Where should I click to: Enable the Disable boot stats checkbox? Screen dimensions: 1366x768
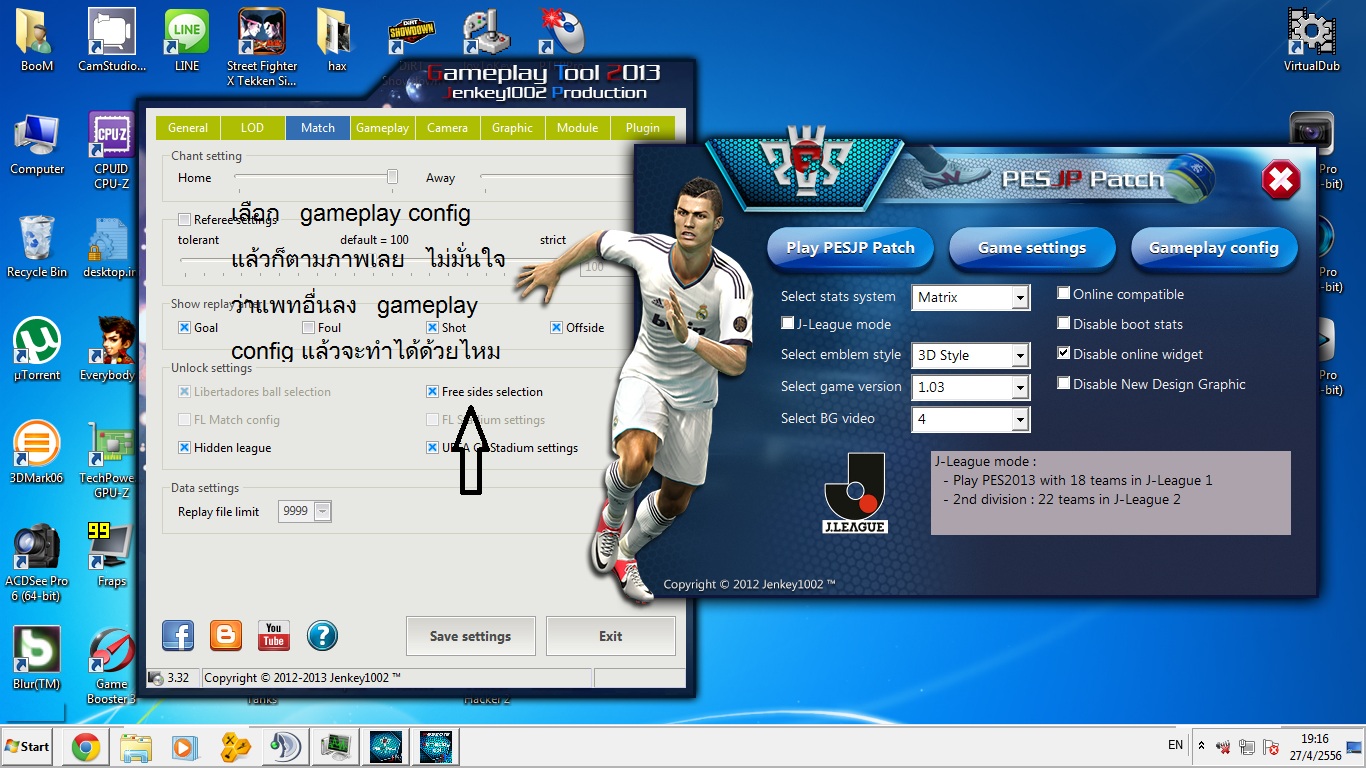[1064, 324]
